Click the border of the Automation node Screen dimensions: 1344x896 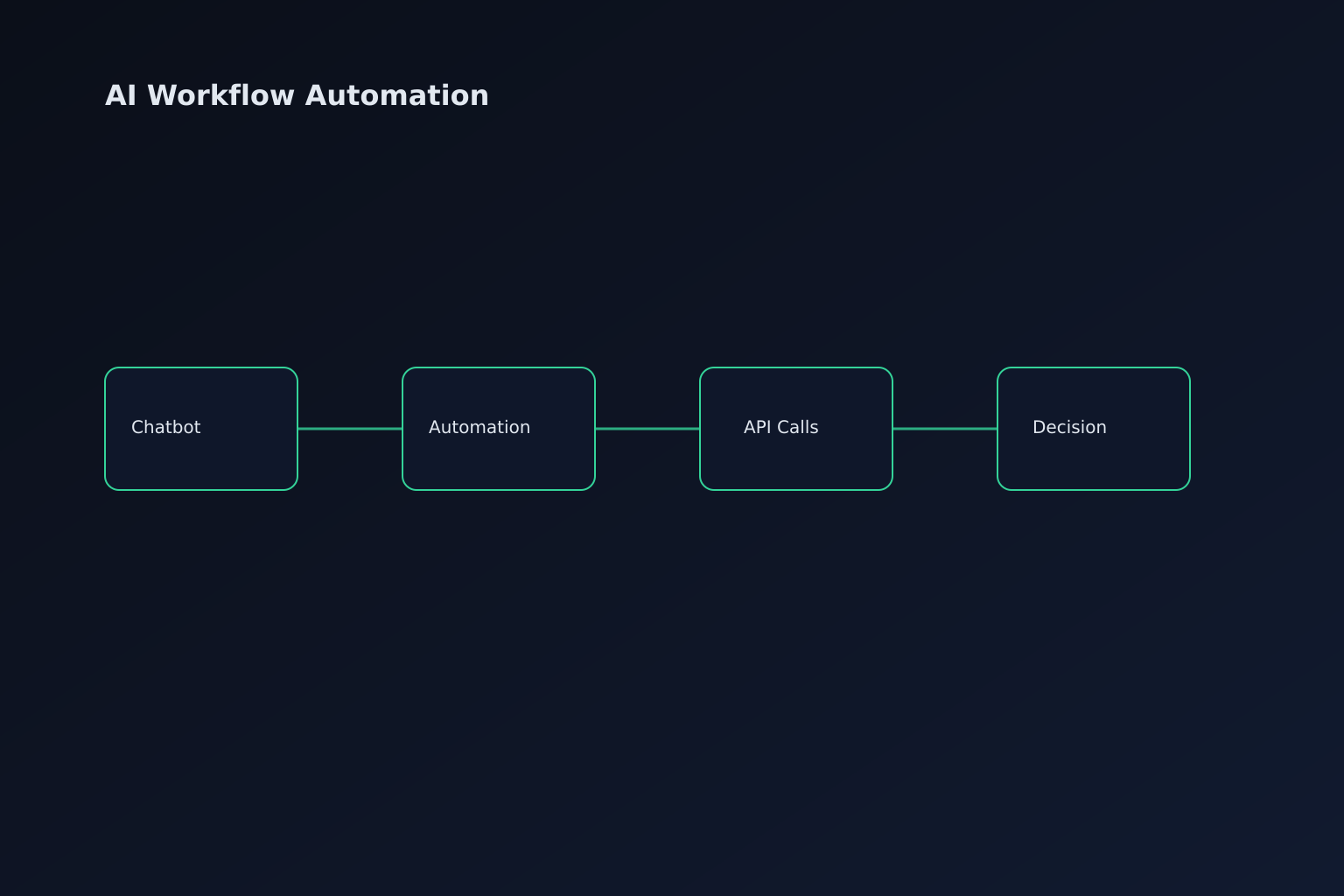click(x=498, y=368)
